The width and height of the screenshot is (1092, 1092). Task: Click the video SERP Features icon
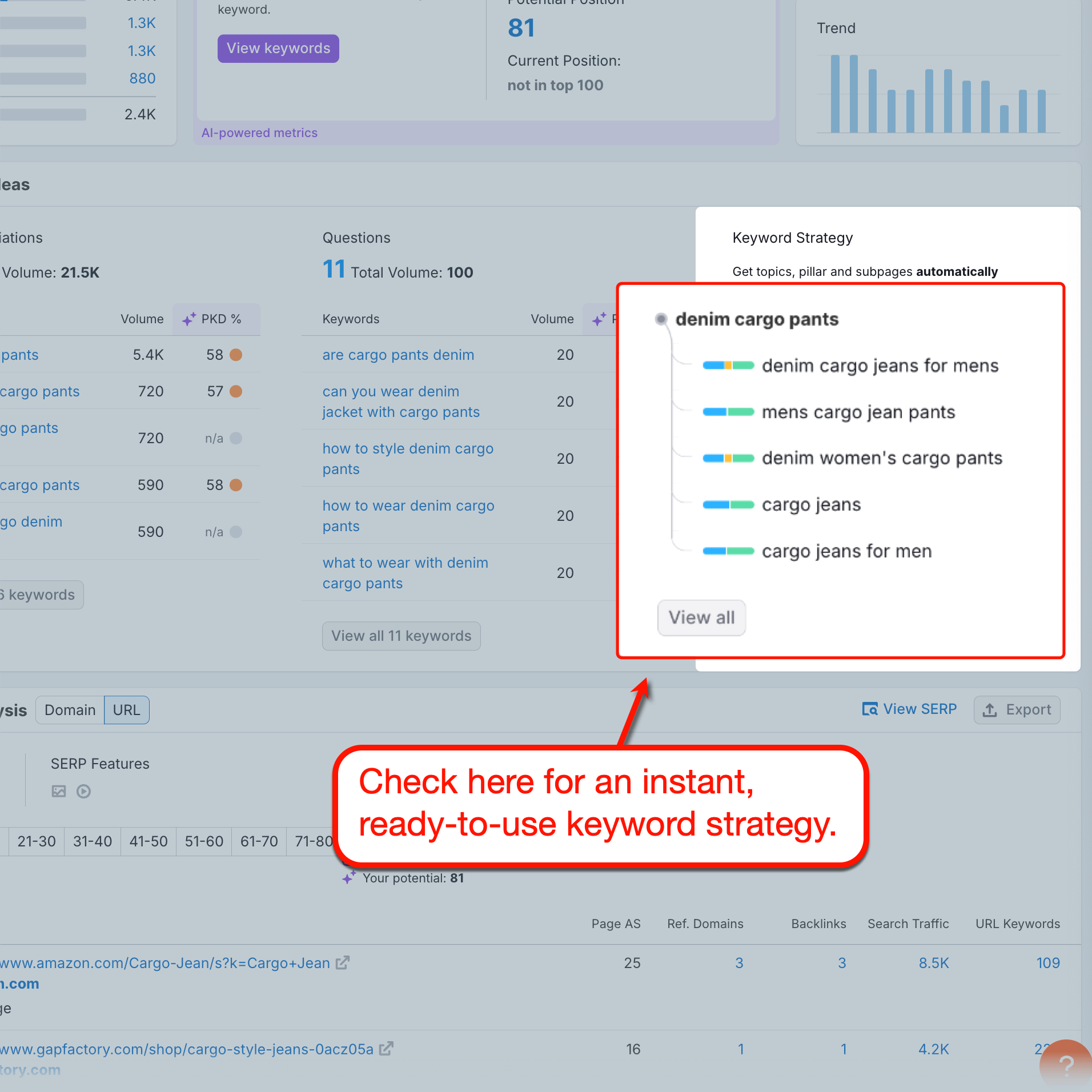coord(83,791)
